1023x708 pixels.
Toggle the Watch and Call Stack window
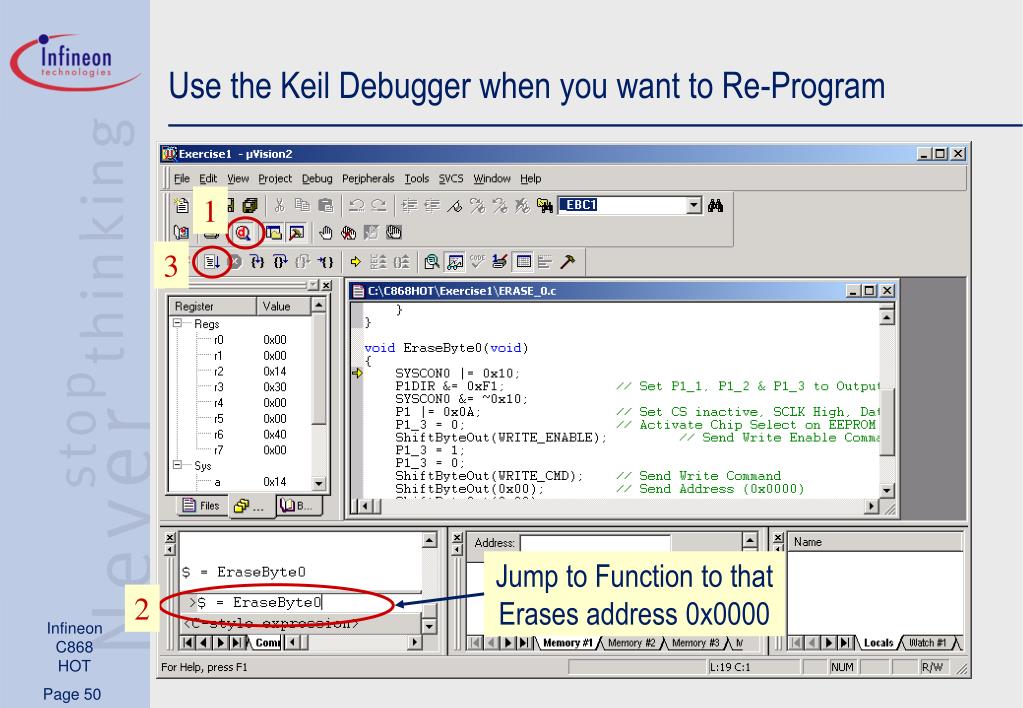455,262
